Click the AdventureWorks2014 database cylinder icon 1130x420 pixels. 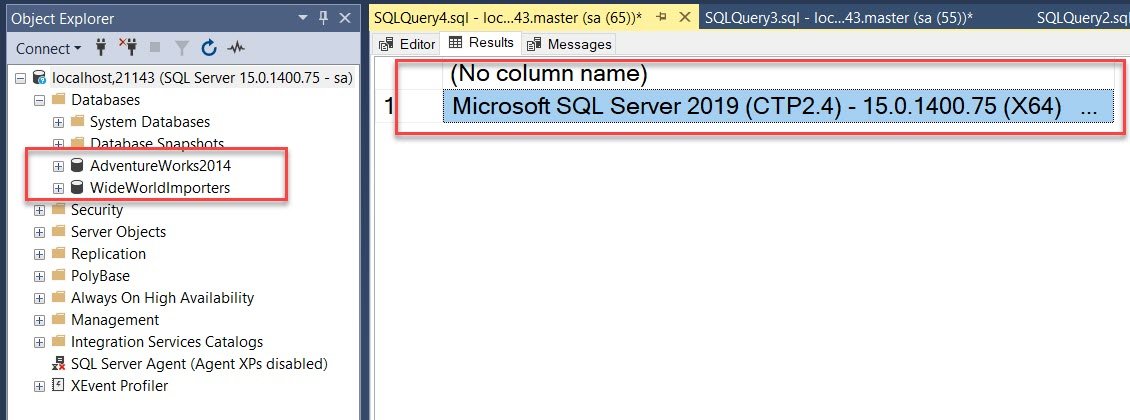point(77,166)
